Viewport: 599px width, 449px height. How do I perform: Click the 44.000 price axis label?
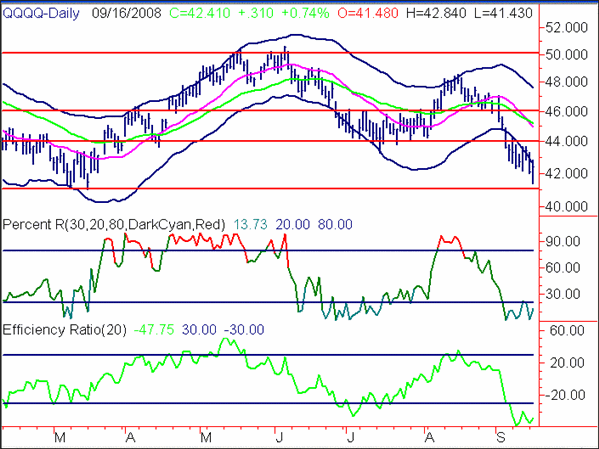pyautogui.click(x=566, y=141)
